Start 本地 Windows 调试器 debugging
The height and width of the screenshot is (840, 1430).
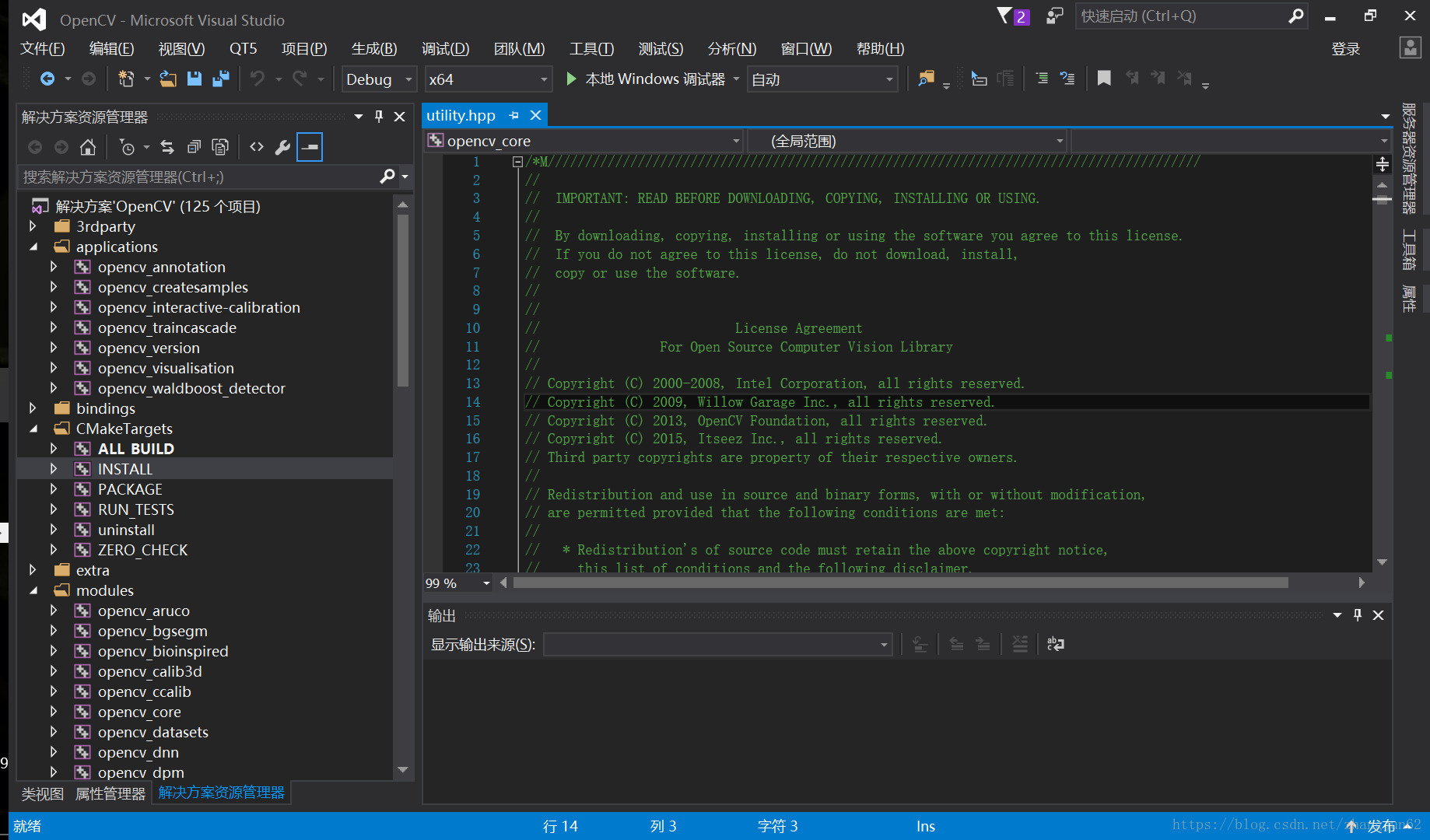[x=654, y=79]
